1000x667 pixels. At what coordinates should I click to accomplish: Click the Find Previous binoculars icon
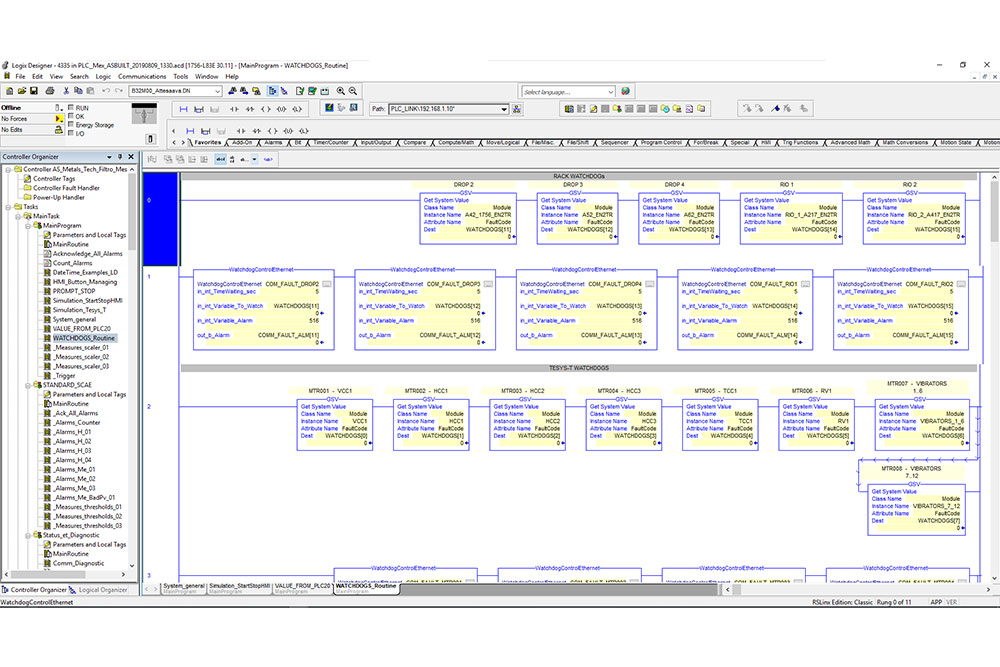(232, 91)
